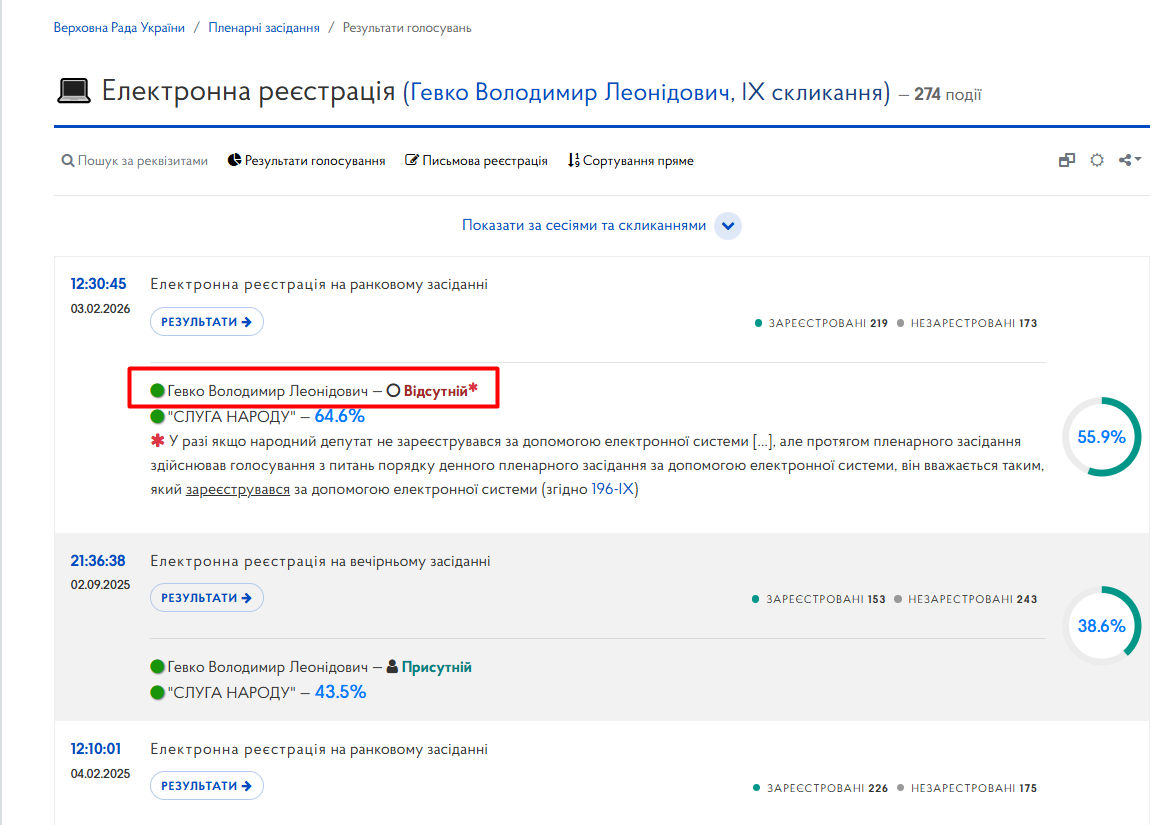Click ЗАРЕЄСТРОВАНІ 226 counter
The image size is (1159, 825).
tap(820, 788)
